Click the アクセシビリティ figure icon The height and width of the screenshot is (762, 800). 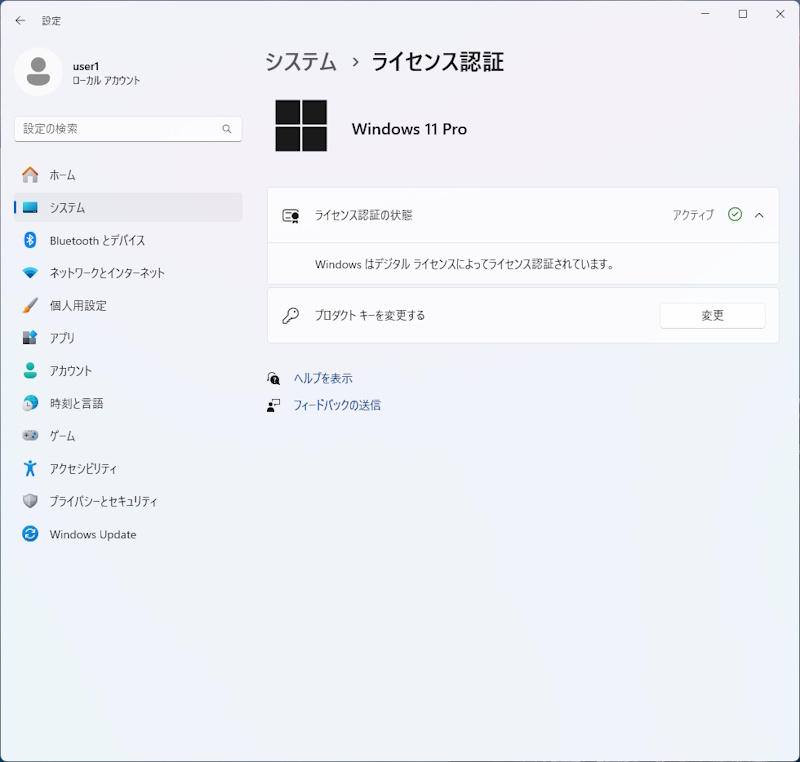[30, 468]
